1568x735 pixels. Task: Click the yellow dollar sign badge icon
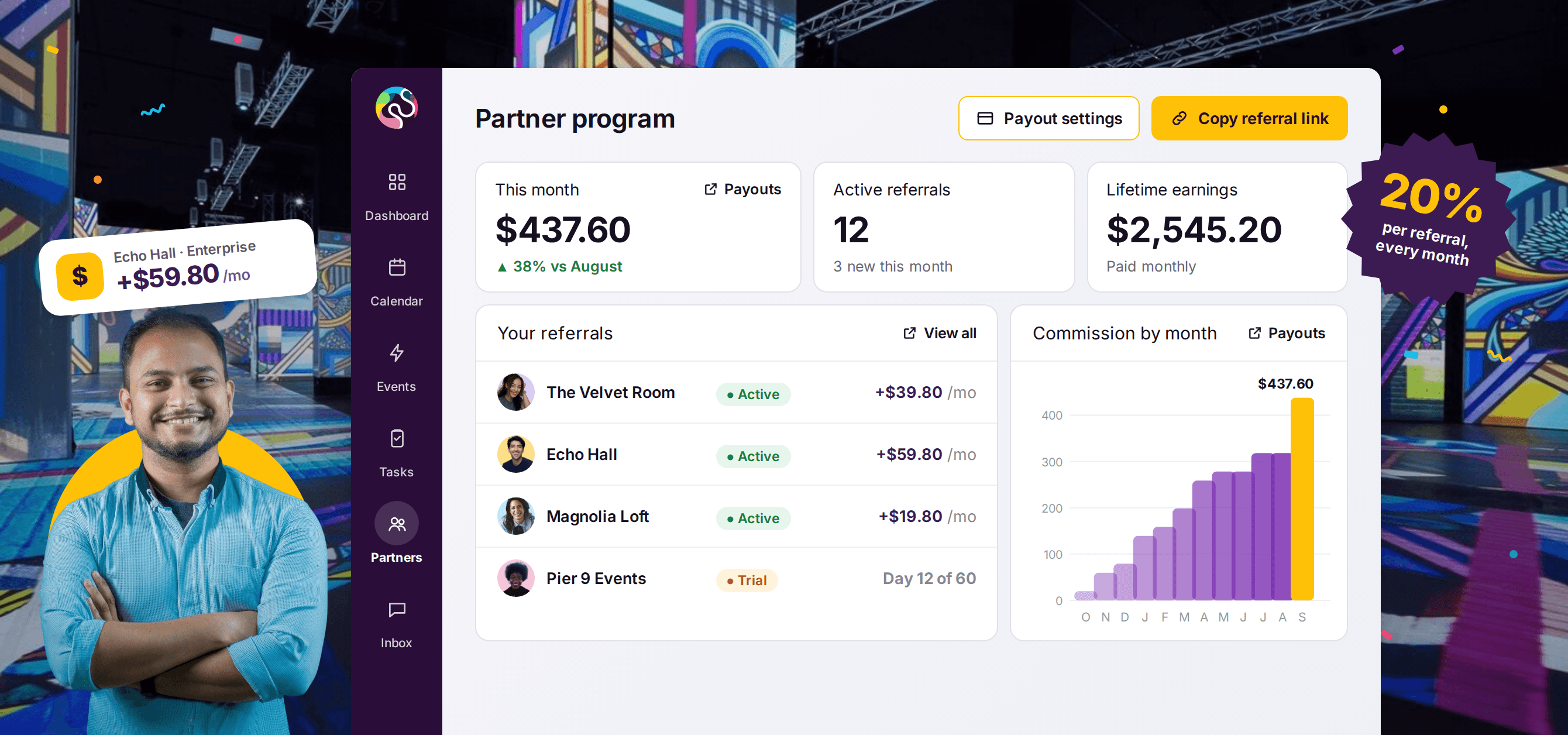point(80,276)
